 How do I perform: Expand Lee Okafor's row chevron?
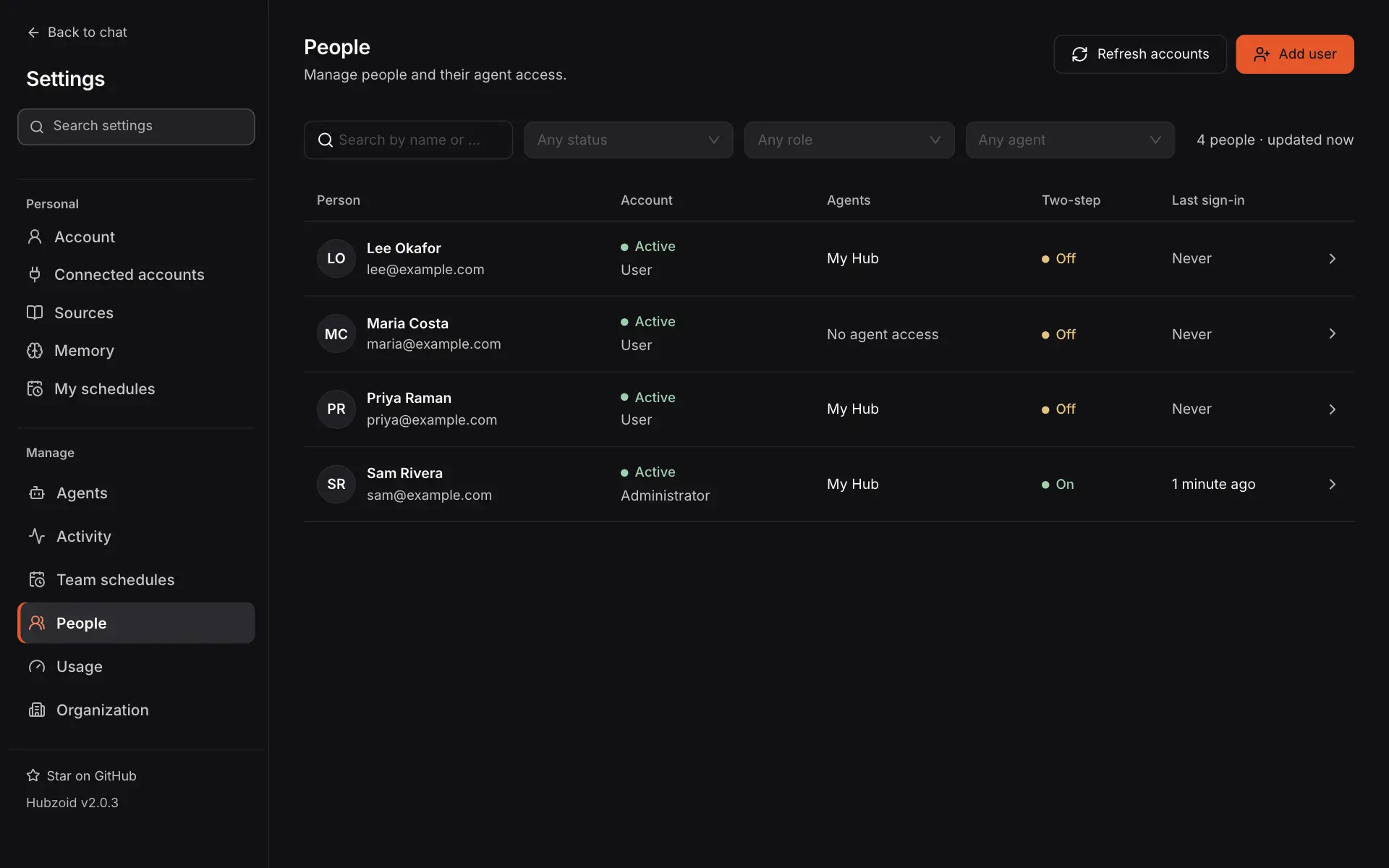[1332, 259]
